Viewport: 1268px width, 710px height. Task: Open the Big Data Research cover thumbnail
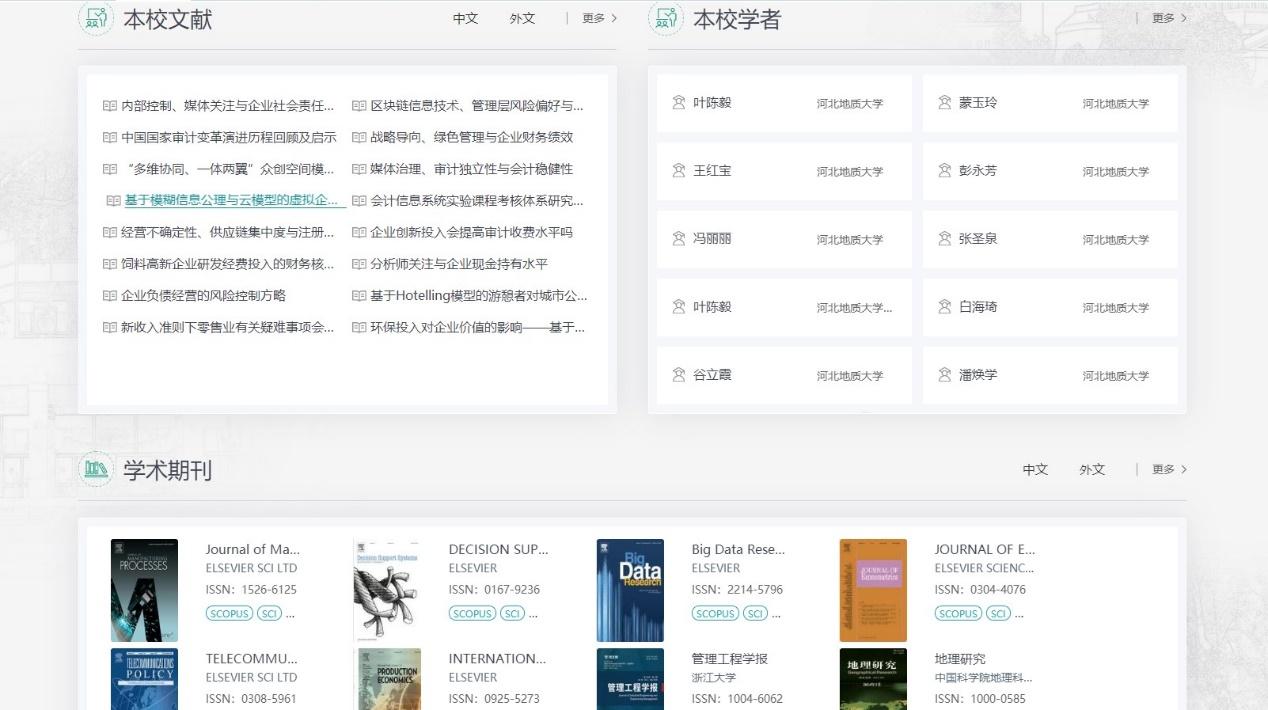630,590
